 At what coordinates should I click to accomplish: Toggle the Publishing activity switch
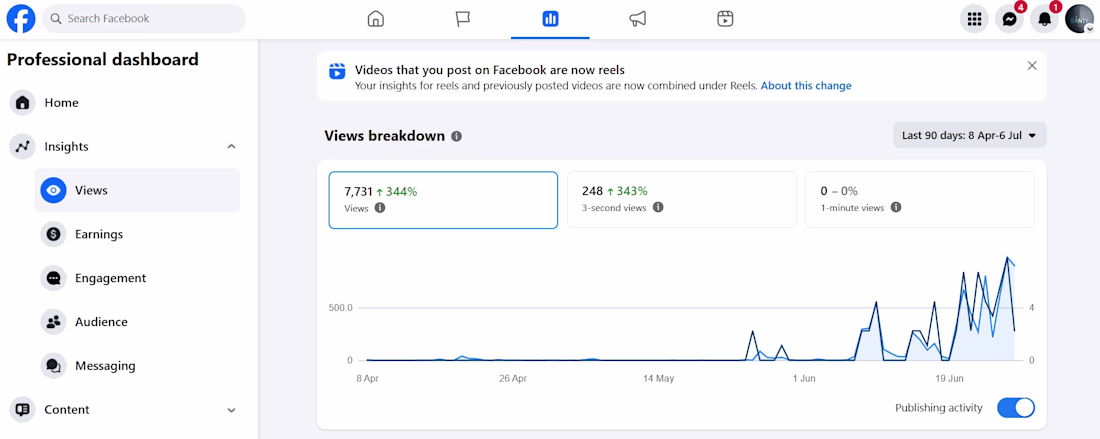point(1016,408)
